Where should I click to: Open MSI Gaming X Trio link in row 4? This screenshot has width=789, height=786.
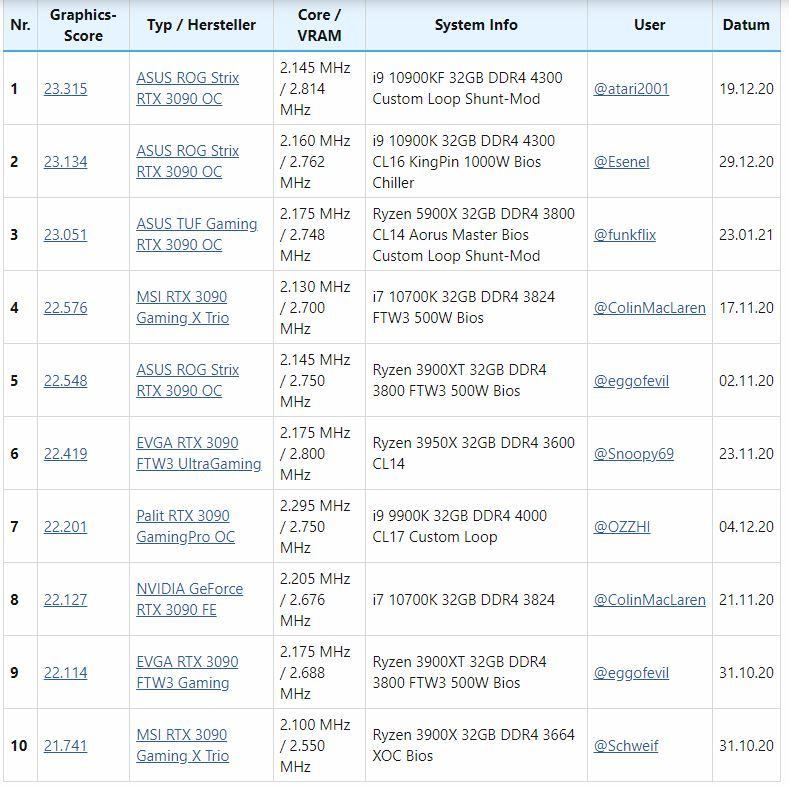tap(183, 307)
